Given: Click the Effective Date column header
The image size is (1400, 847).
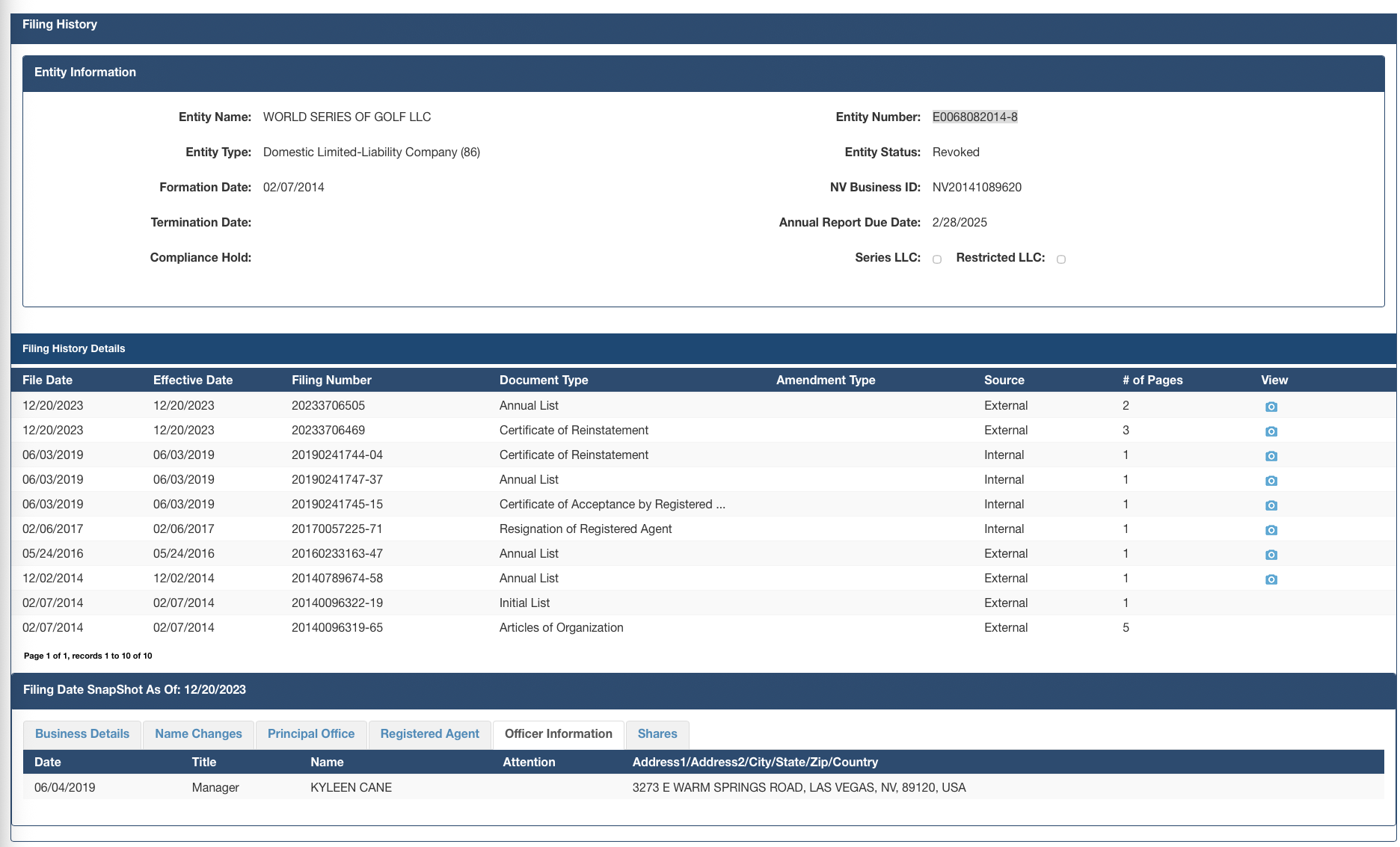Looking at the screenshot, I should [193, 380].
